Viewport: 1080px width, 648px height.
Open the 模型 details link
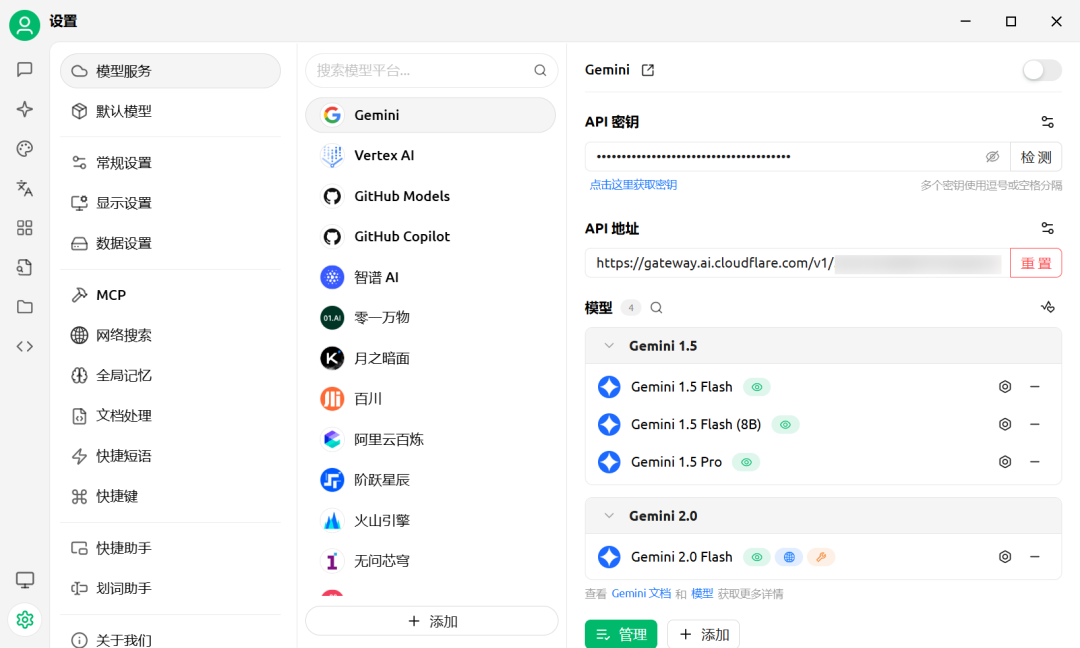702,594
